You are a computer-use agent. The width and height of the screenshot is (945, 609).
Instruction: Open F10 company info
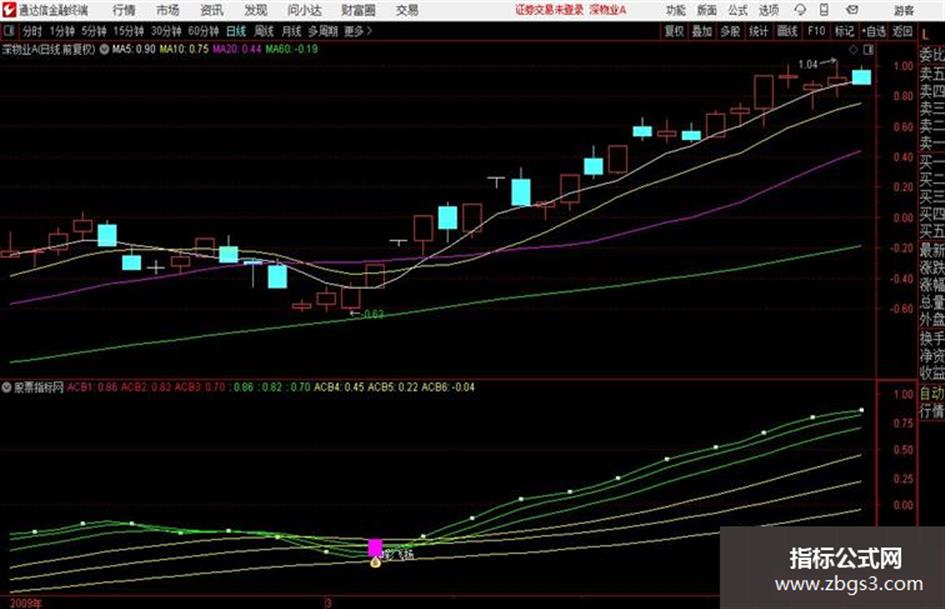(816, 31)
